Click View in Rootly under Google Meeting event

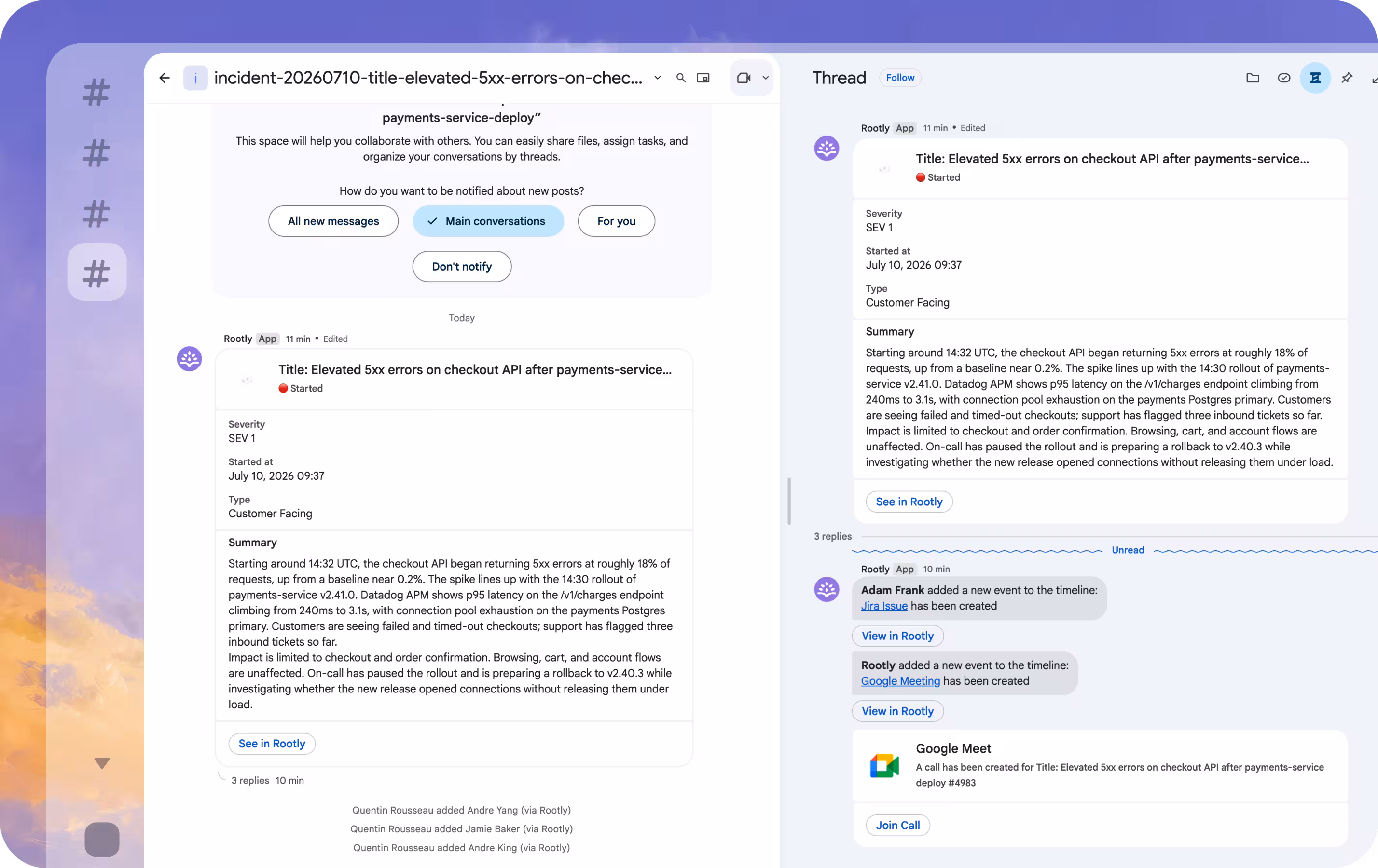tap(897, 711)
